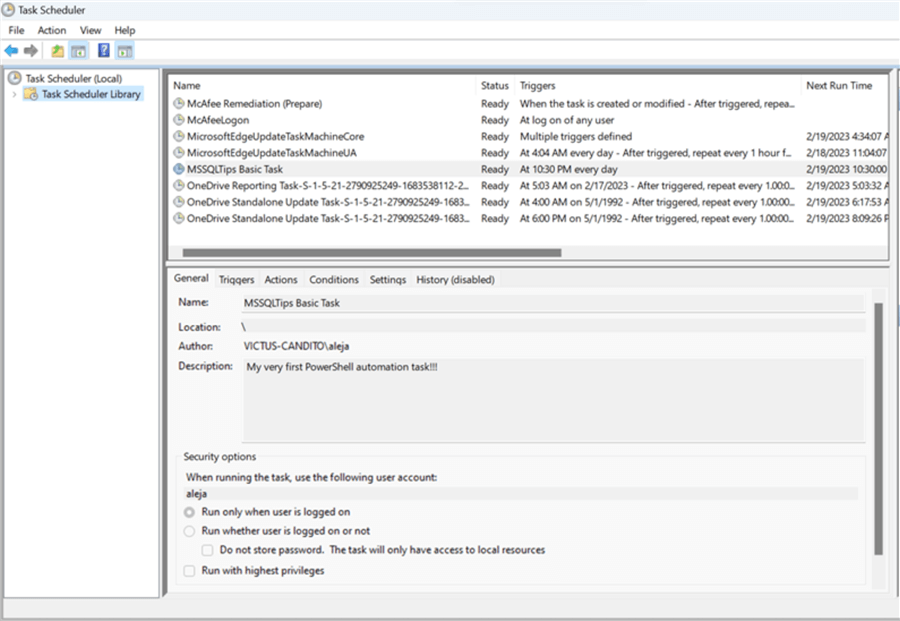Select Task Scheduler (Local) tree item
The height and width of the screenshot is (621, 900).
pos(73,79)
